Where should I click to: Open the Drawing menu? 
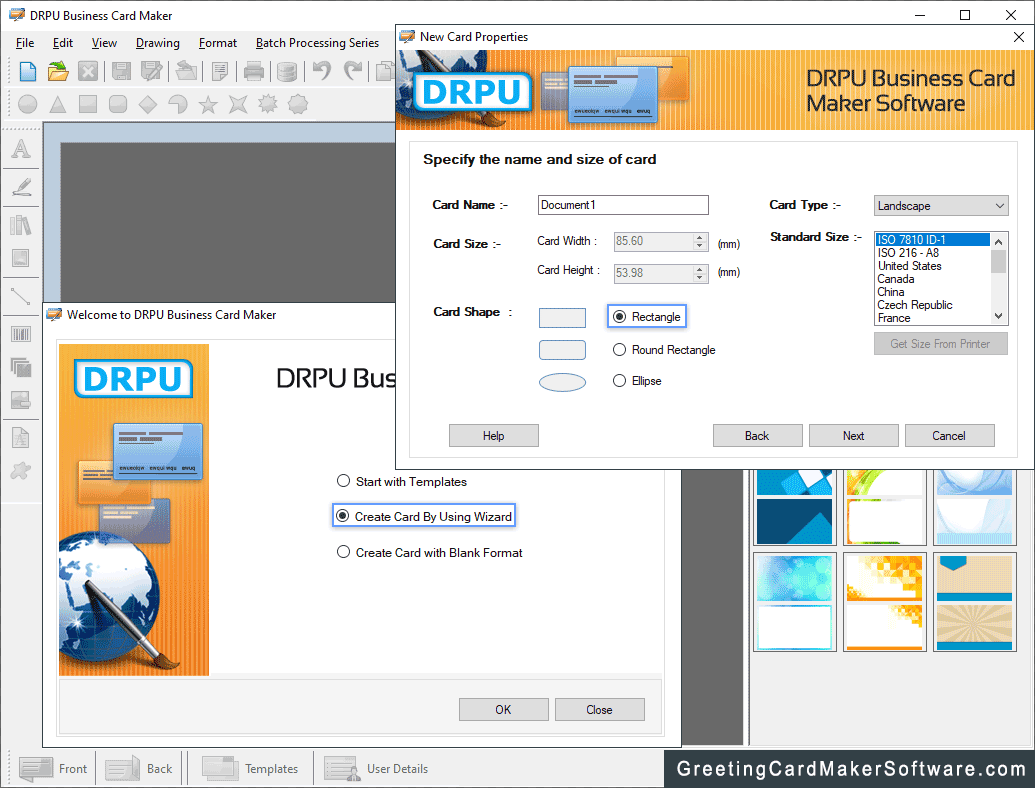[x=158, y=43]
